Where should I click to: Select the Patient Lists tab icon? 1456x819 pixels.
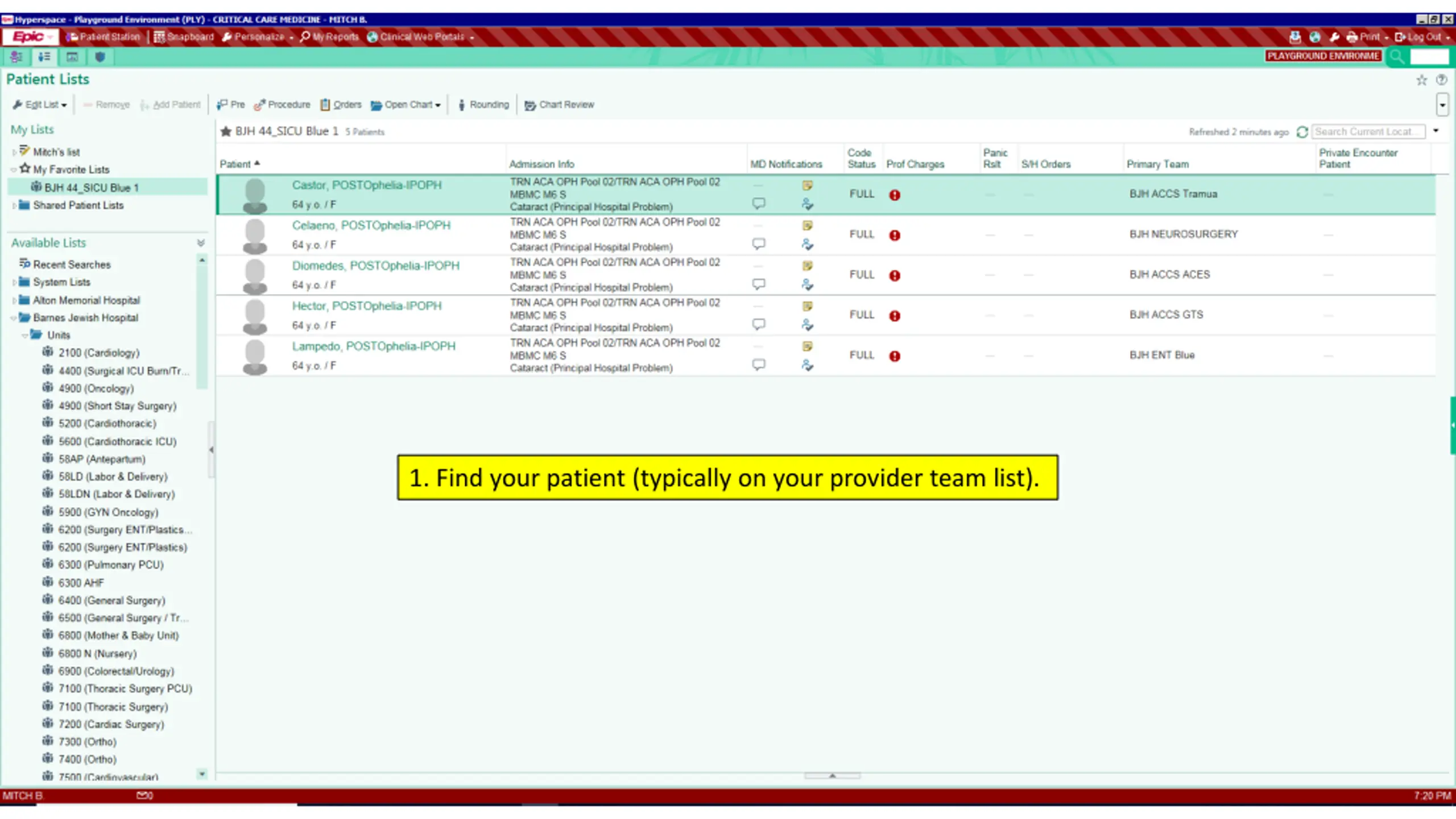tap(44, 57)
